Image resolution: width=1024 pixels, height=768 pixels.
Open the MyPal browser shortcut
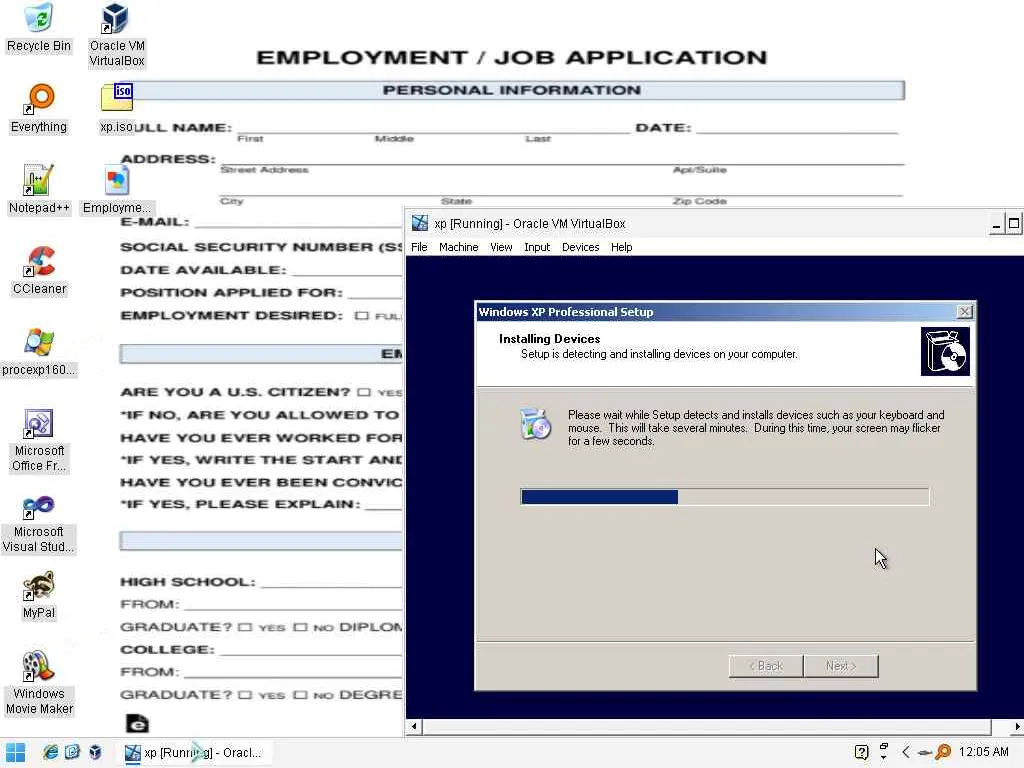pos(39,595)
